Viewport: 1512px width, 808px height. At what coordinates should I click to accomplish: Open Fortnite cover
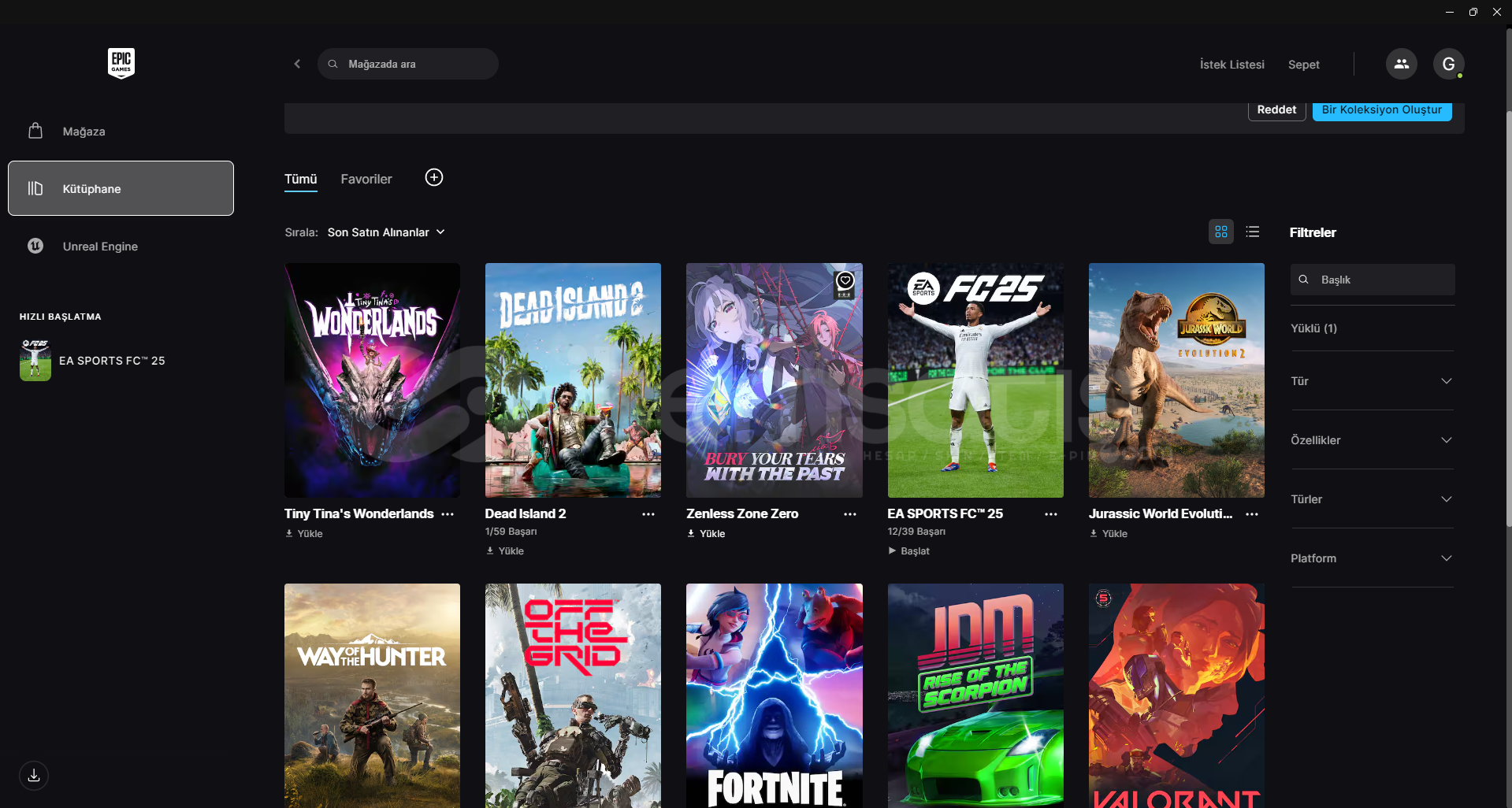pyautogui.click(x=774, y=695)
